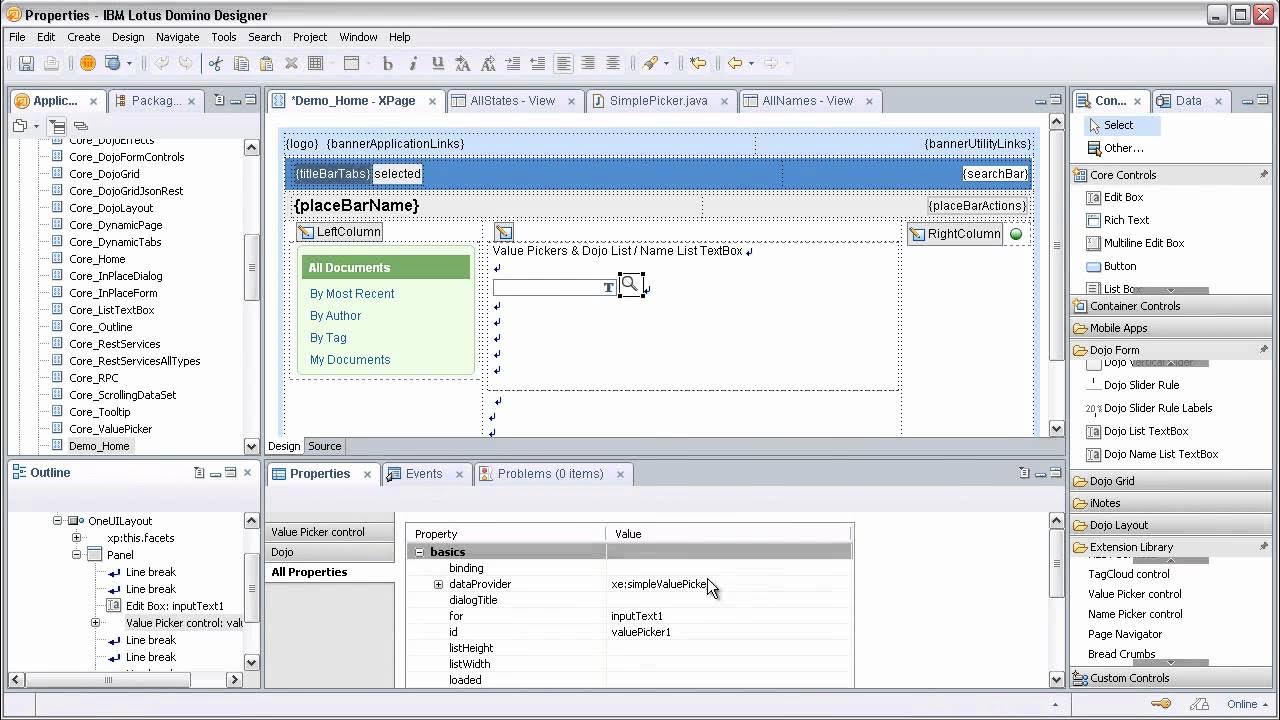Collapse the basics property group
1280x720 pixels.
[x=420, y=552]
